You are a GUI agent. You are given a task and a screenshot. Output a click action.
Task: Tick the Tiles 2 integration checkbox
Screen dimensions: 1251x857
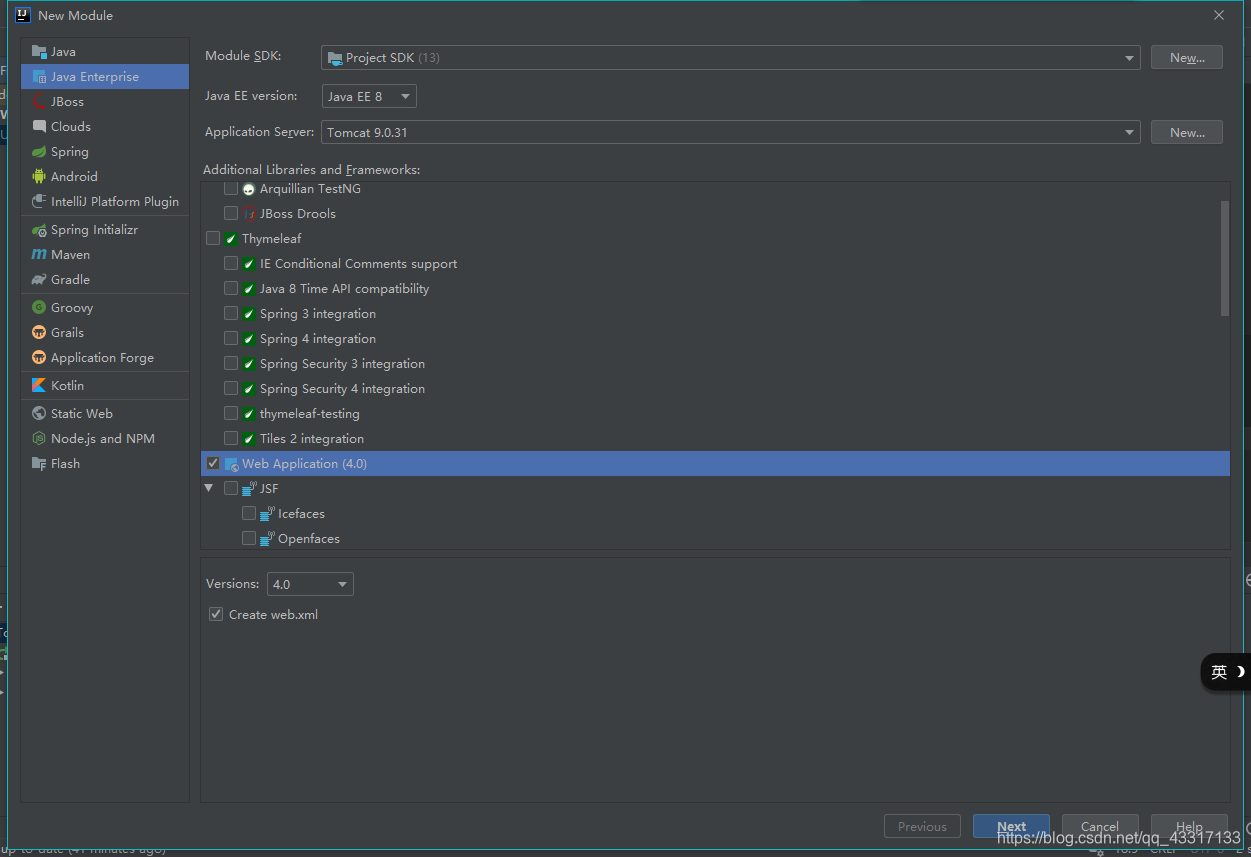(231, 439)
